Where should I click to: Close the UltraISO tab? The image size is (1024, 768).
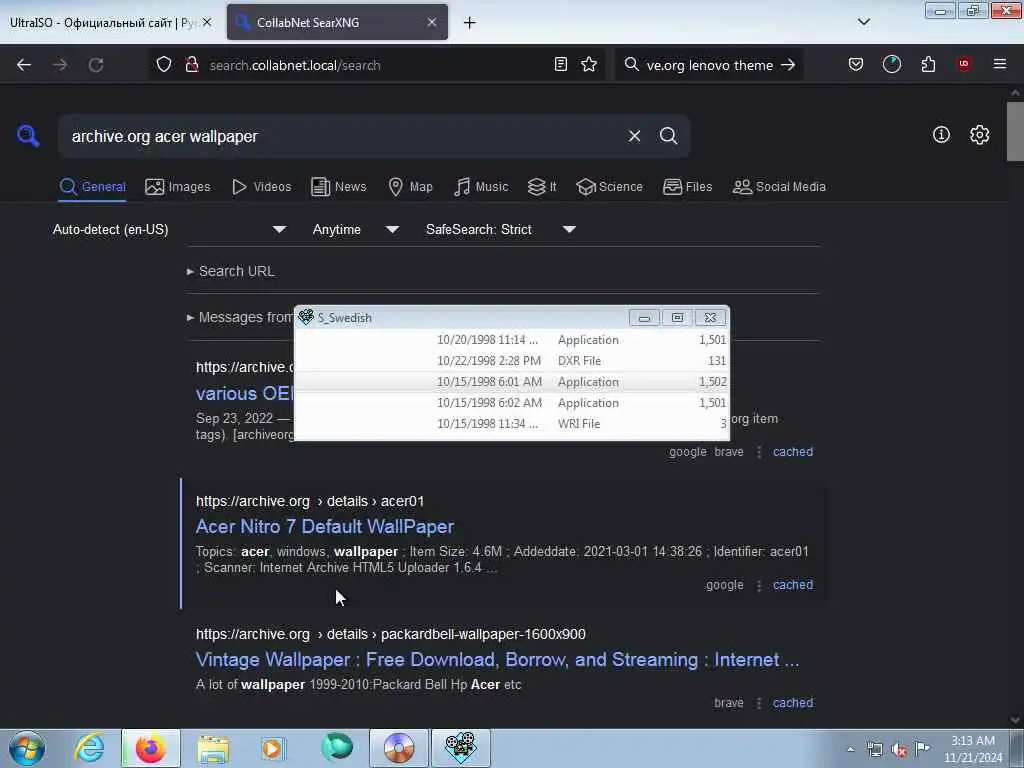[207, 22]
